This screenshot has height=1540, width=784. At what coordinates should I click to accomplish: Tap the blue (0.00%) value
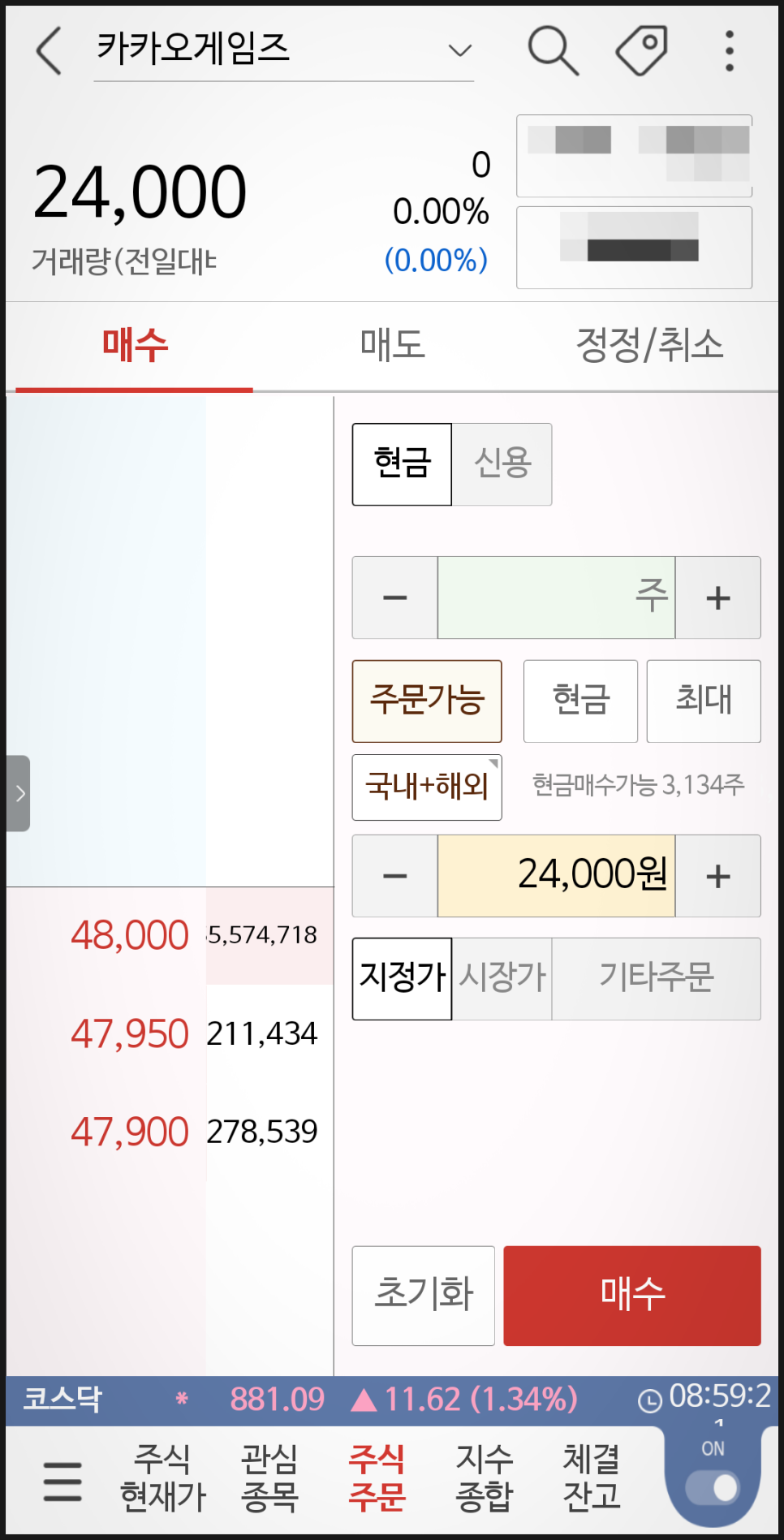click(x=436, y=260)
